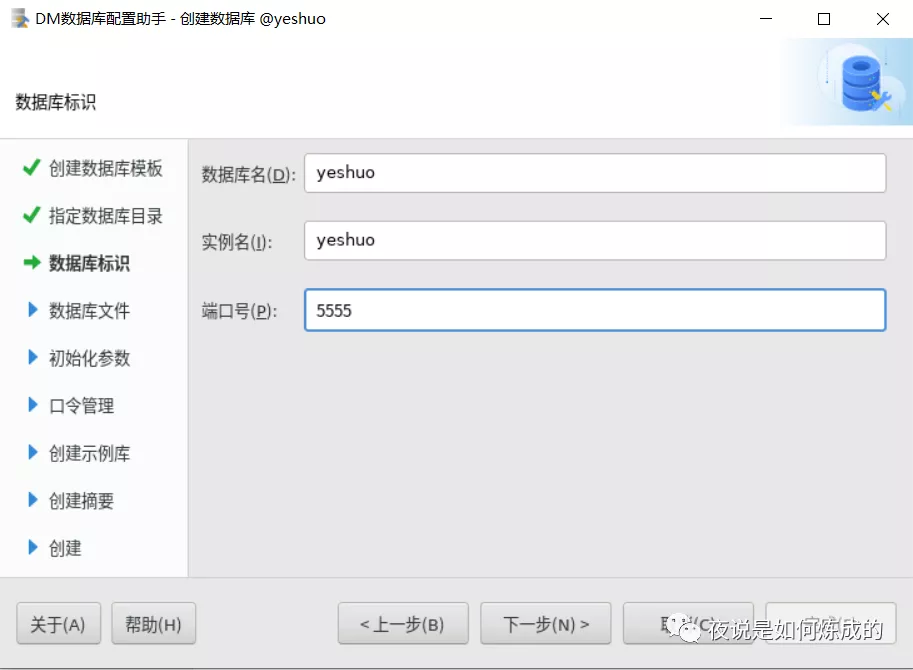Click the 数据库标识 page heading
The height and width of the screenshot is (670, 913).
pyautogui.click(x=55, y=102)
